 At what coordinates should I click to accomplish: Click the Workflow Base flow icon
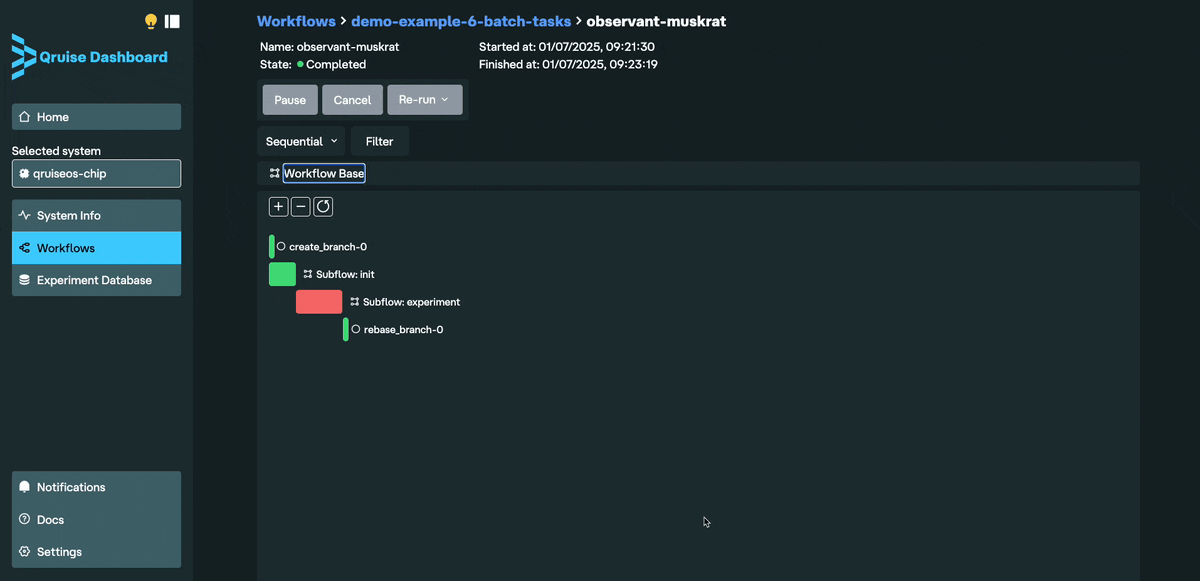(274, 174)
